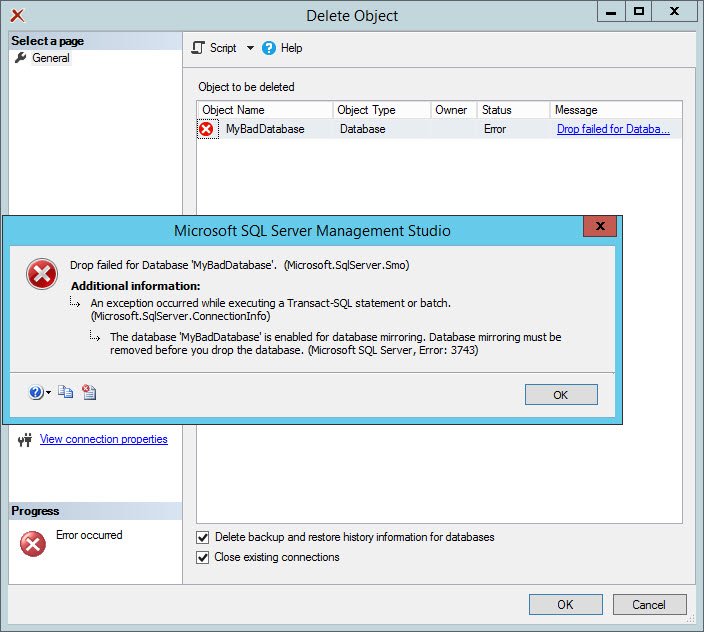This screenshot has width=704, height=632.
Task: Click the Status column header
Action: coord(513,110)
